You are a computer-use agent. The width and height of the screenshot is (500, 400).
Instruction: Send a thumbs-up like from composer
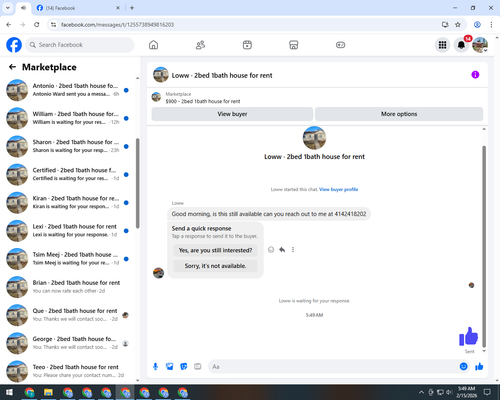tap(479, 367)
